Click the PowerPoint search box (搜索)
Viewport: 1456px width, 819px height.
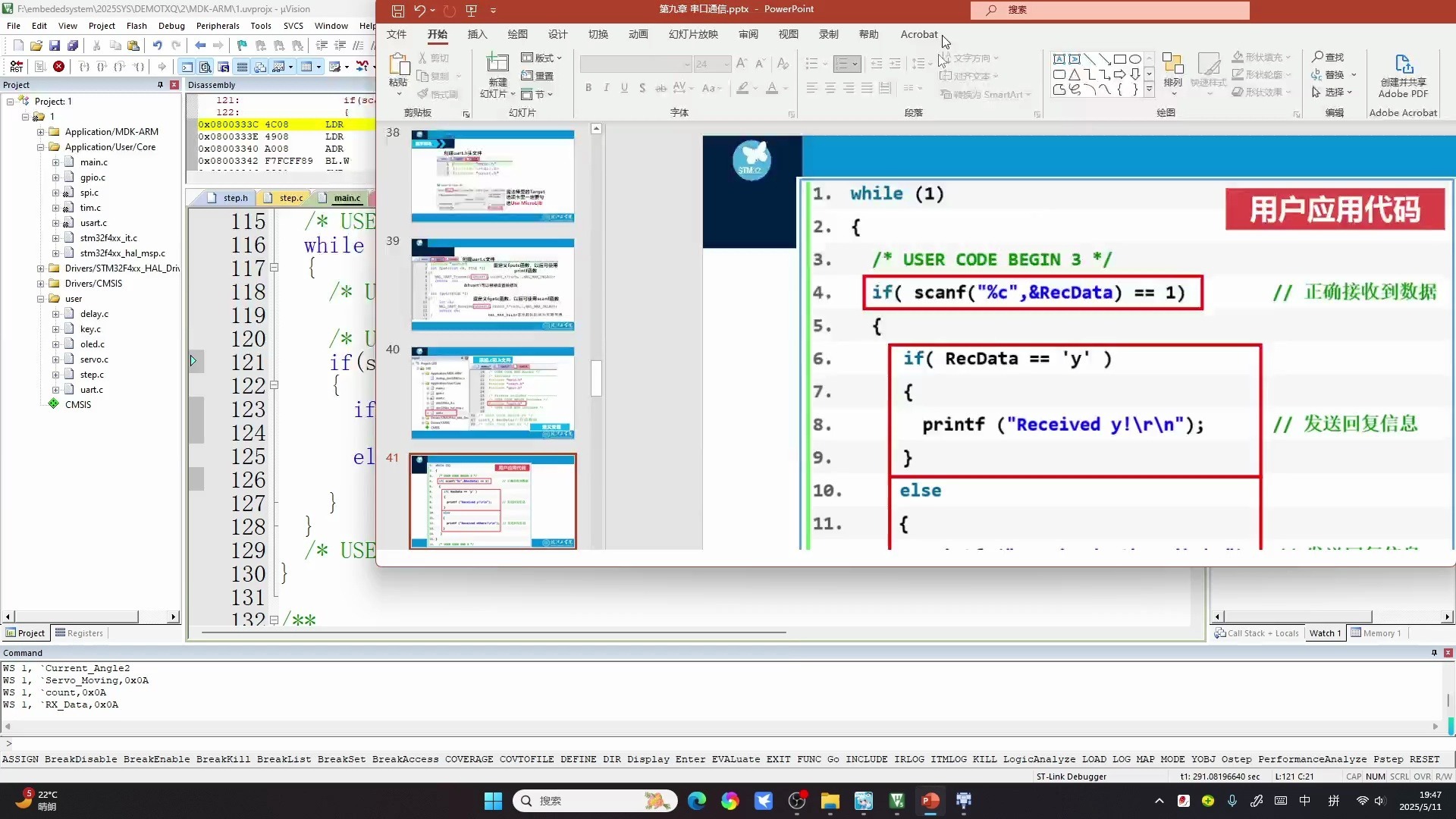tap(1109, 10)
